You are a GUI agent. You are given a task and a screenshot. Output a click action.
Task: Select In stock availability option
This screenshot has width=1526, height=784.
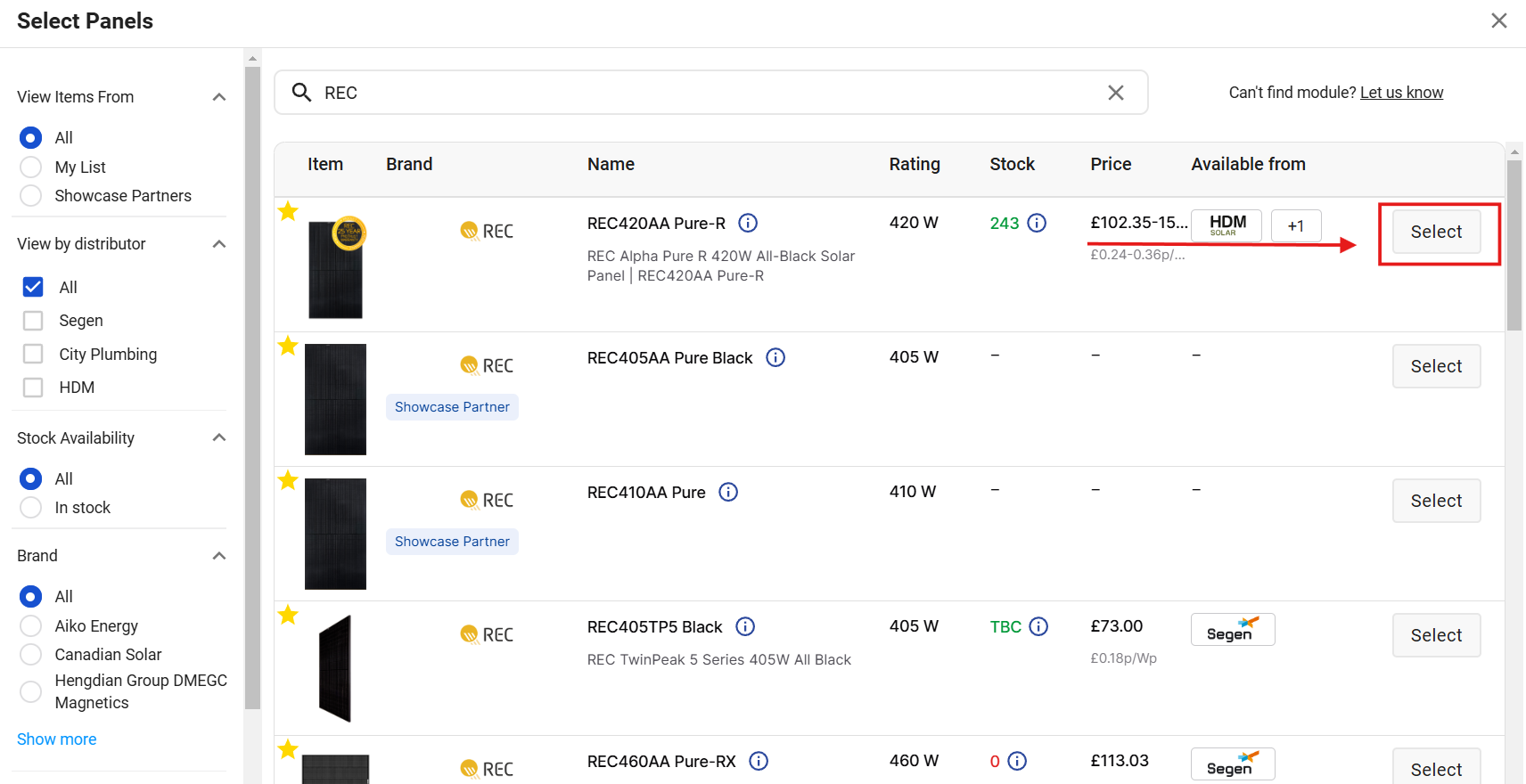[31, 508]
